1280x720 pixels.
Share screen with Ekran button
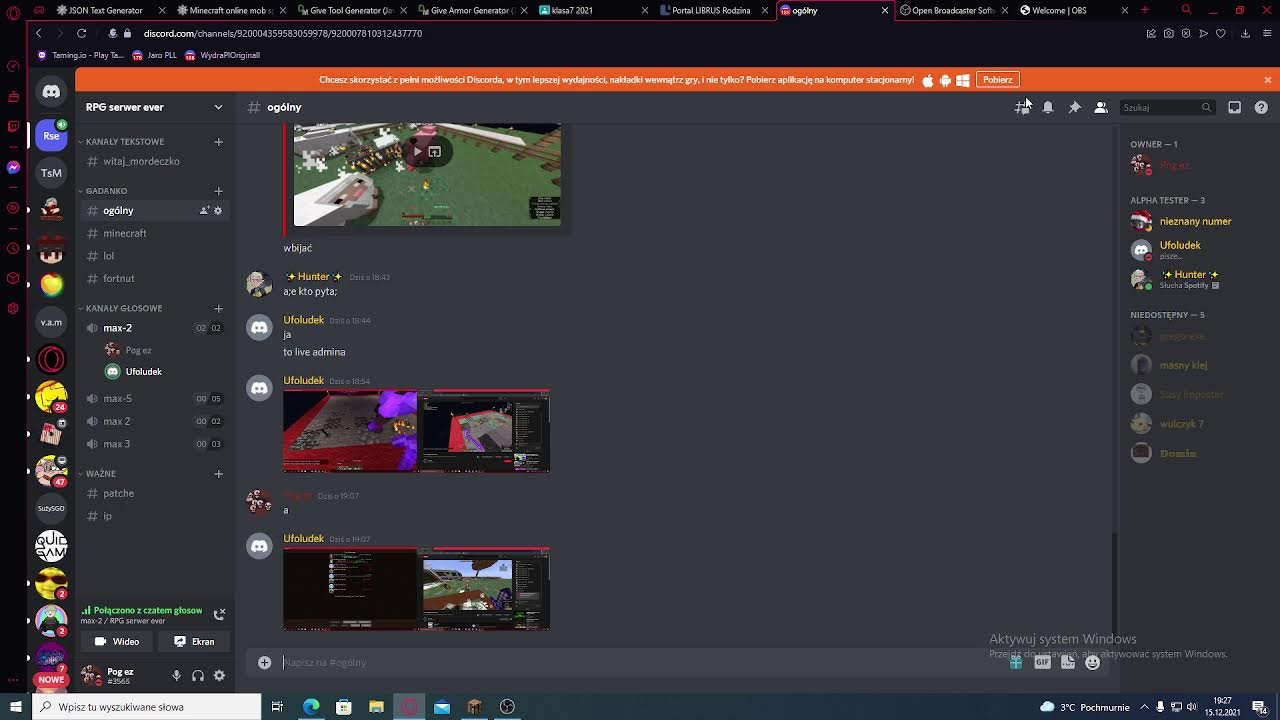(x=194, y=642)
